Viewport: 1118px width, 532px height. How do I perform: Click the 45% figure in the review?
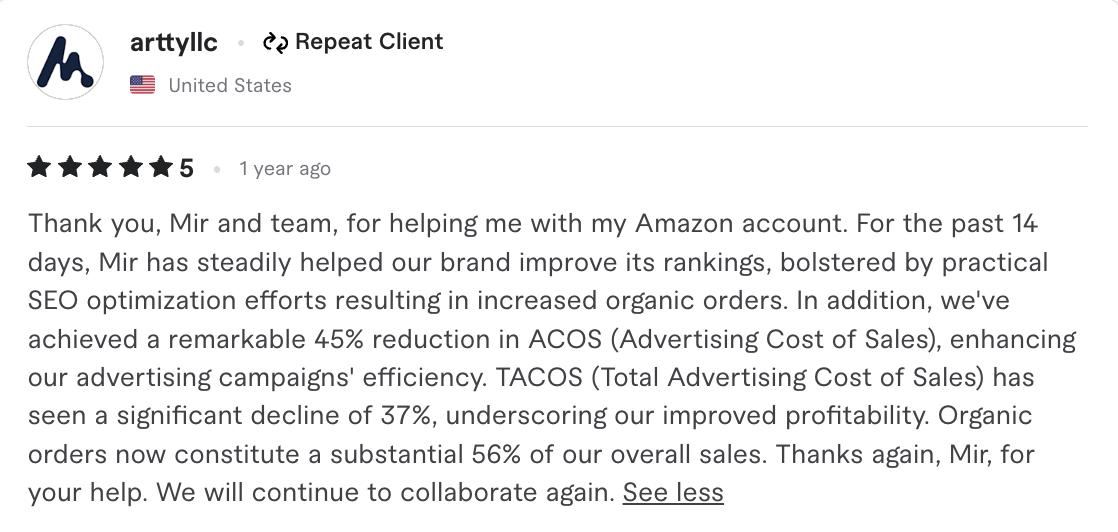[x=340, y=339]
